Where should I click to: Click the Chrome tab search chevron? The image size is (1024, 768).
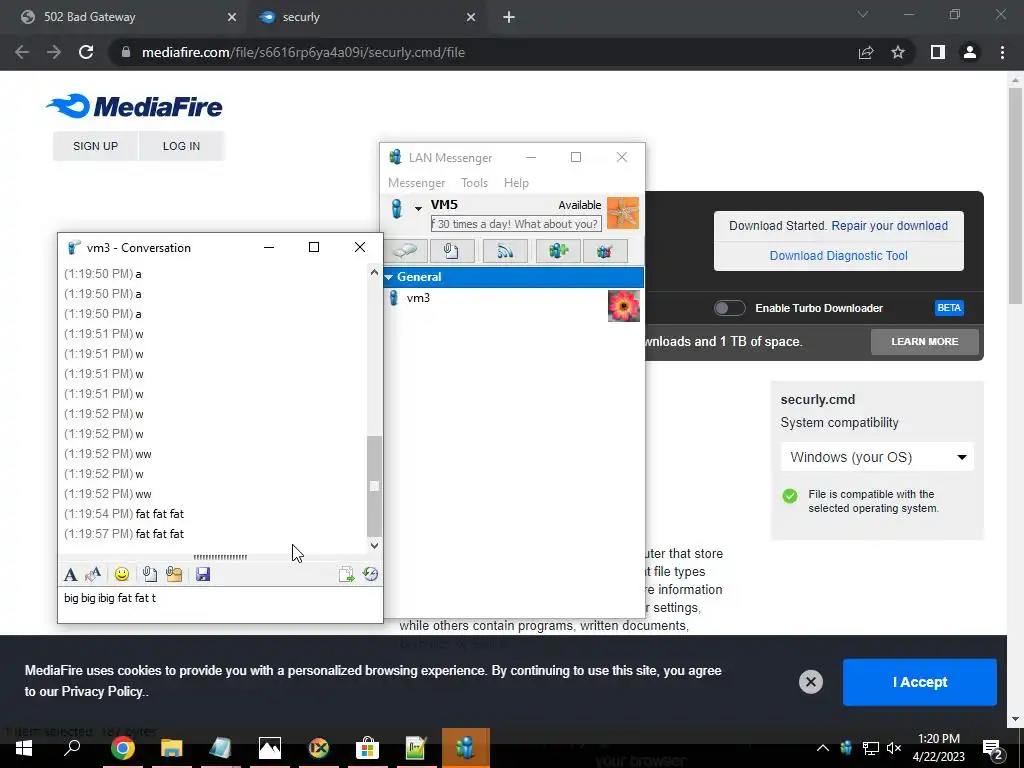863,14
